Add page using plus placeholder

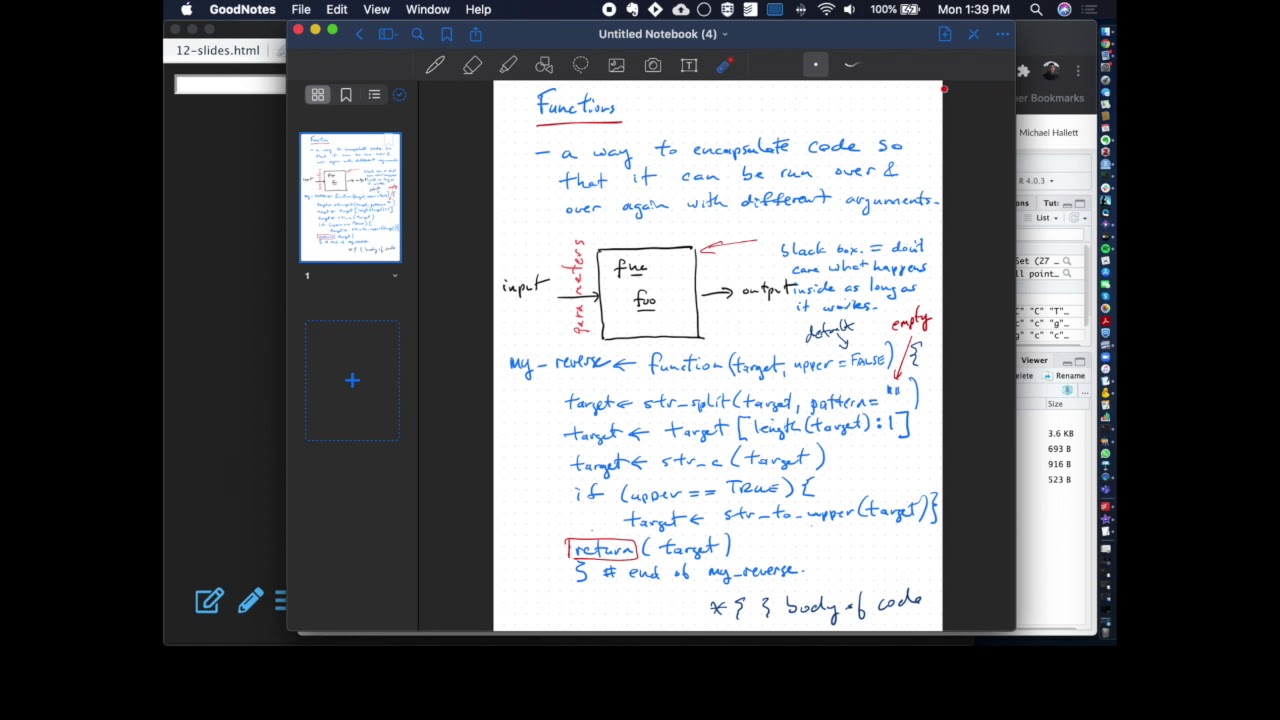coord(352,380)
